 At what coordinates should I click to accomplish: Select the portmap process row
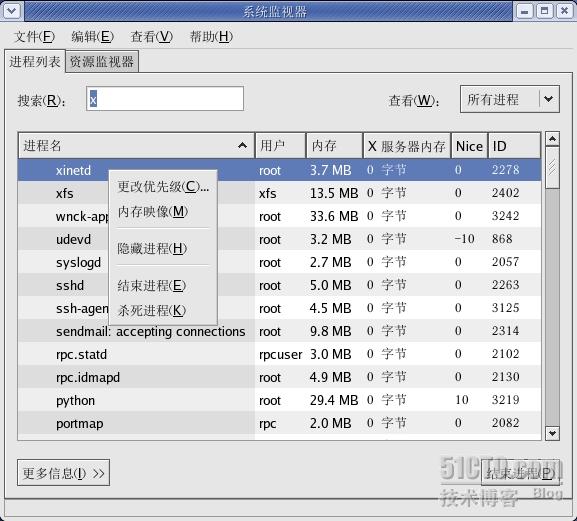[x=280, y=423]
